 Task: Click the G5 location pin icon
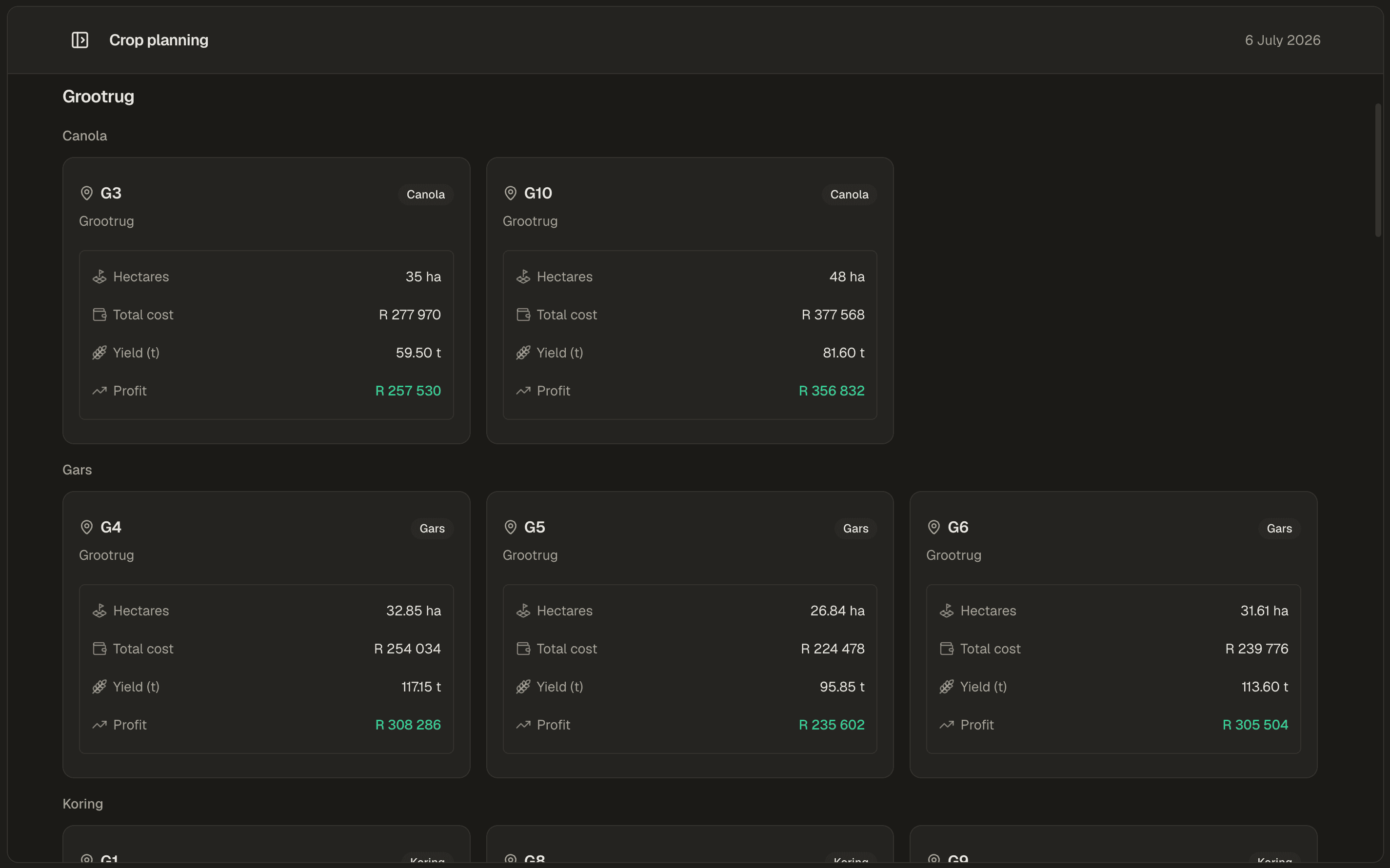click(x=511, y=528)
